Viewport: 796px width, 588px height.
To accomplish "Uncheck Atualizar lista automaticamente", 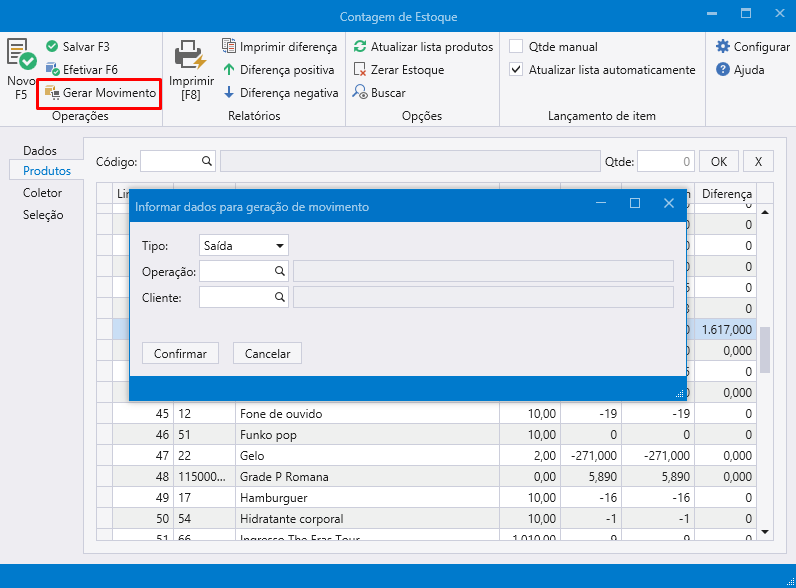I will point(516,70).
